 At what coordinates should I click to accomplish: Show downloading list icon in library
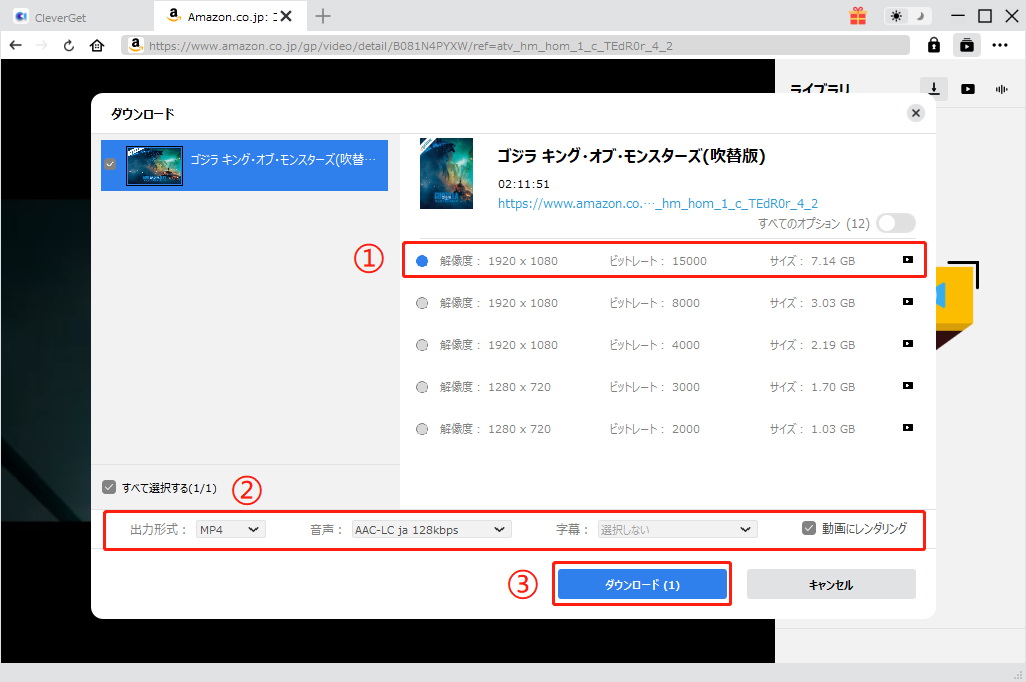coord(934,88)
